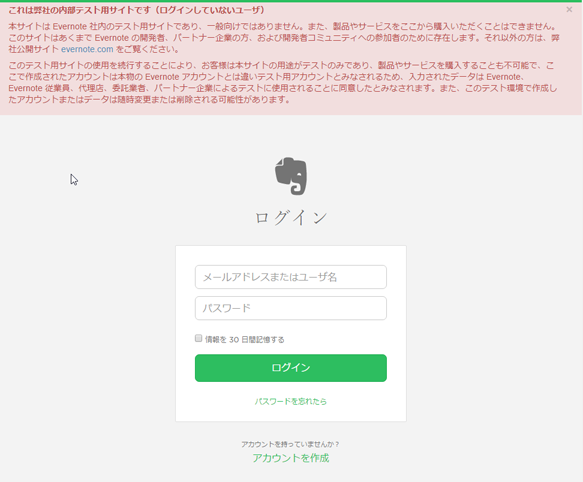The width and height of the screenshot is (583, 482).
Task: Focus the メールアドレスまたはユーザ名 field
Action: point(291,277)
